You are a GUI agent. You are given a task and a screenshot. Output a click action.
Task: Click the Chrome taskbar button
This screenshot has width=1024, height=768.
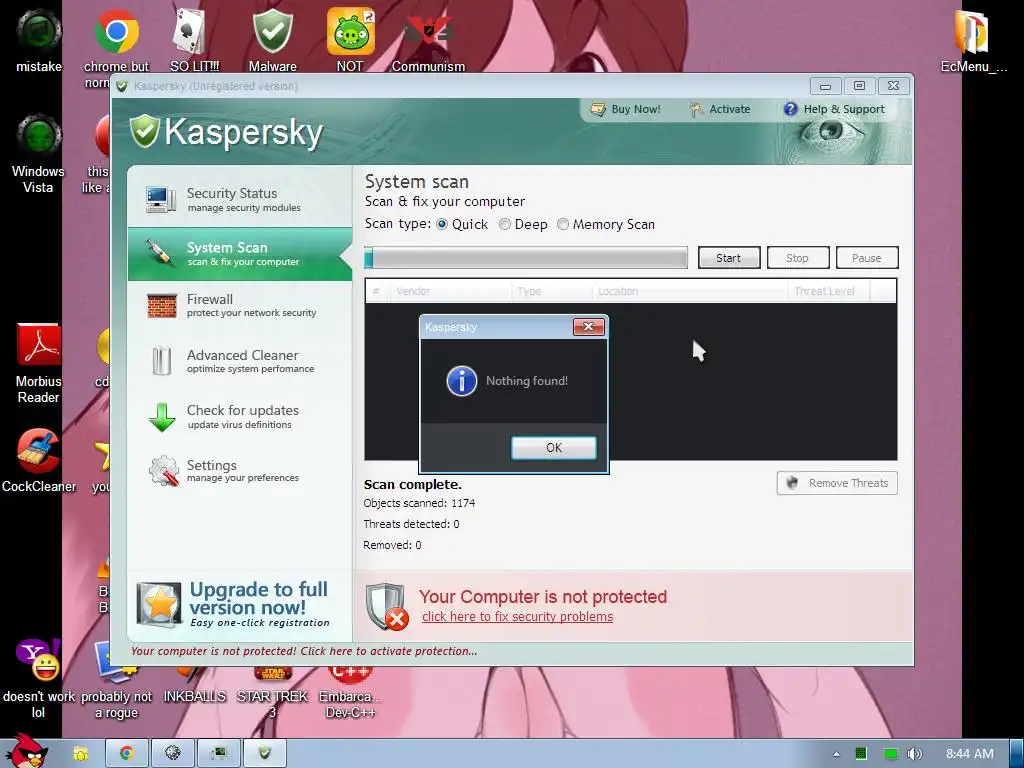[126, 753]
